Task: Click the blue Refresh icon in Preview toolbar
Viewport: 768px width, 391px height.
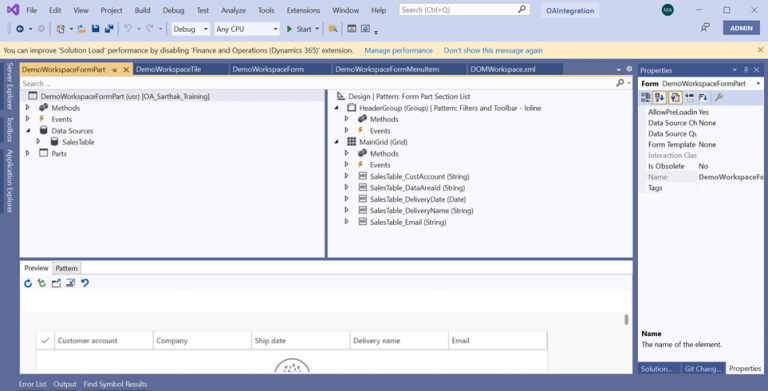Action: click(28, 283)
